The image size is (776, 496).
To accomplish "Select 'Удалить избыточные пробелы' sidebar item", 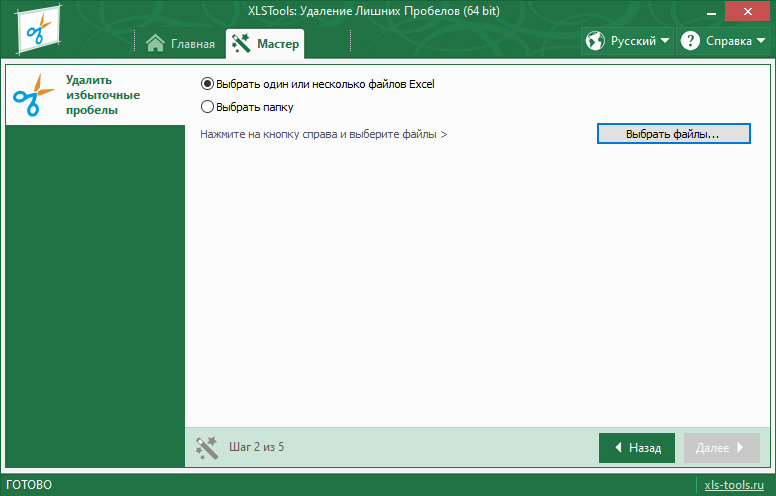I will [95, 95].
